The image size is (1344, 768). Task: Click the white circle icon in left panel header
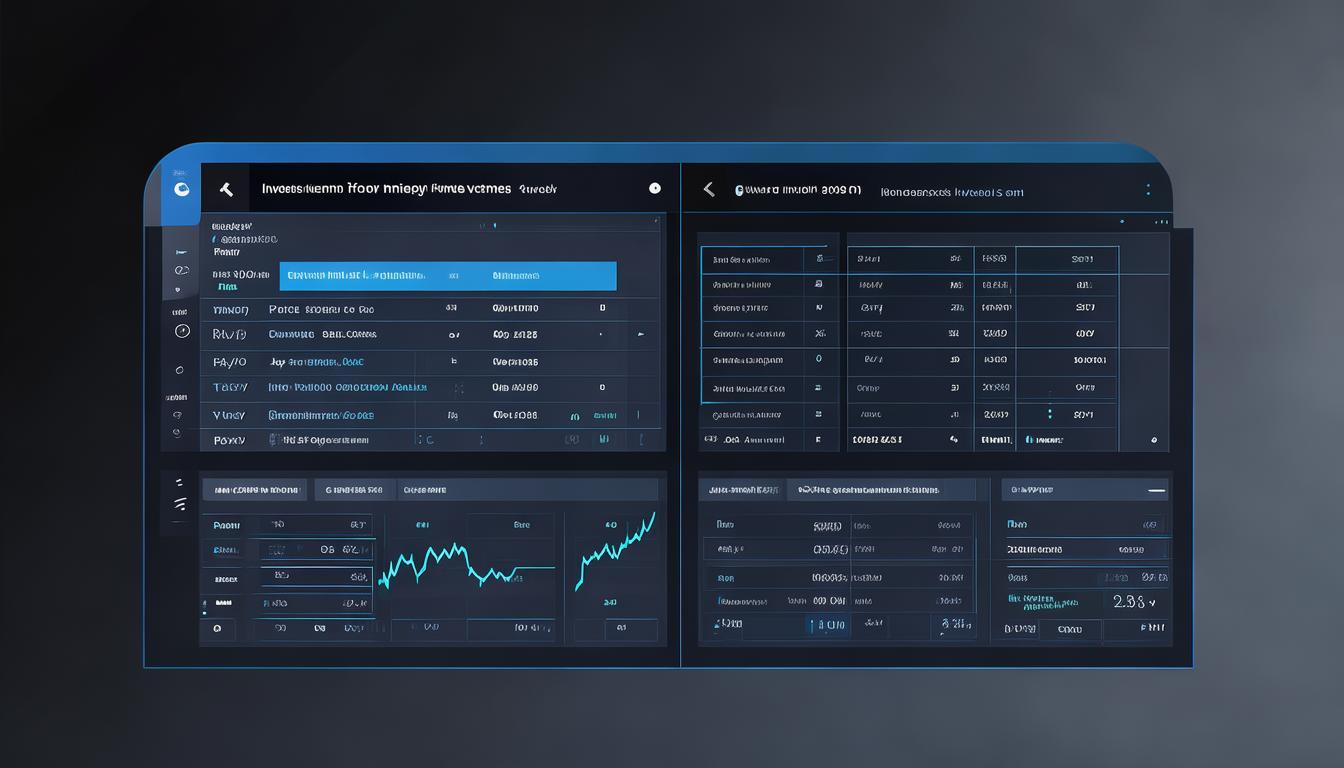point(655,188)
